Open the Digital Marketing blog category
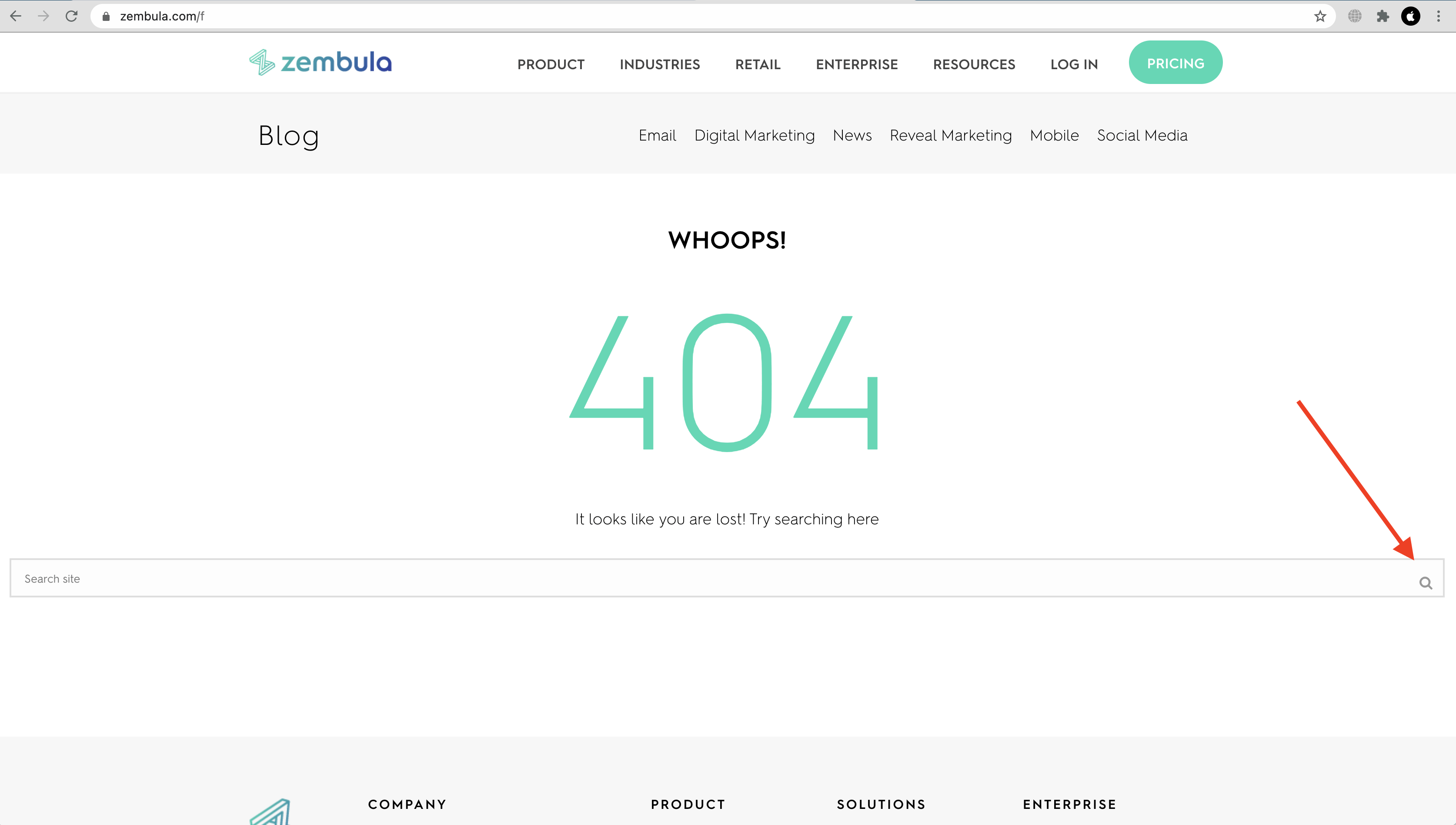The image size is (1456, 825). point(755,136)
